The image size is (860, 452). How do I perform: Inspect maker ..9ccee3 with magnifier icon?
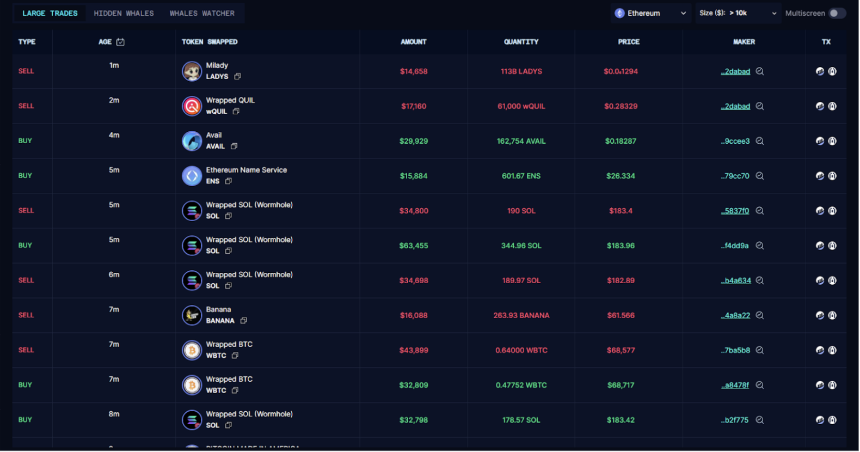tap(760, 141)
